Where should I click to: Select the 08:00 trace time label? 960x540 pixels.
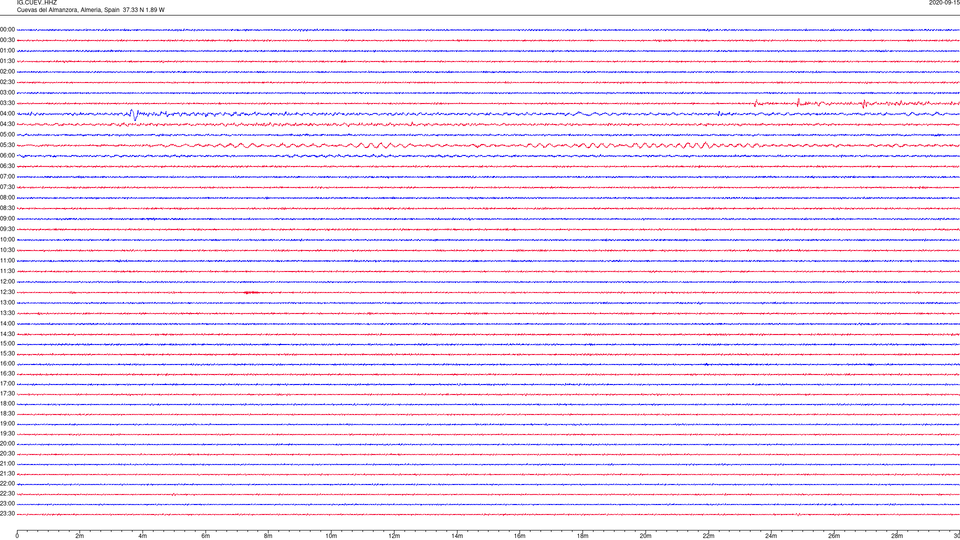pos(7,198)
